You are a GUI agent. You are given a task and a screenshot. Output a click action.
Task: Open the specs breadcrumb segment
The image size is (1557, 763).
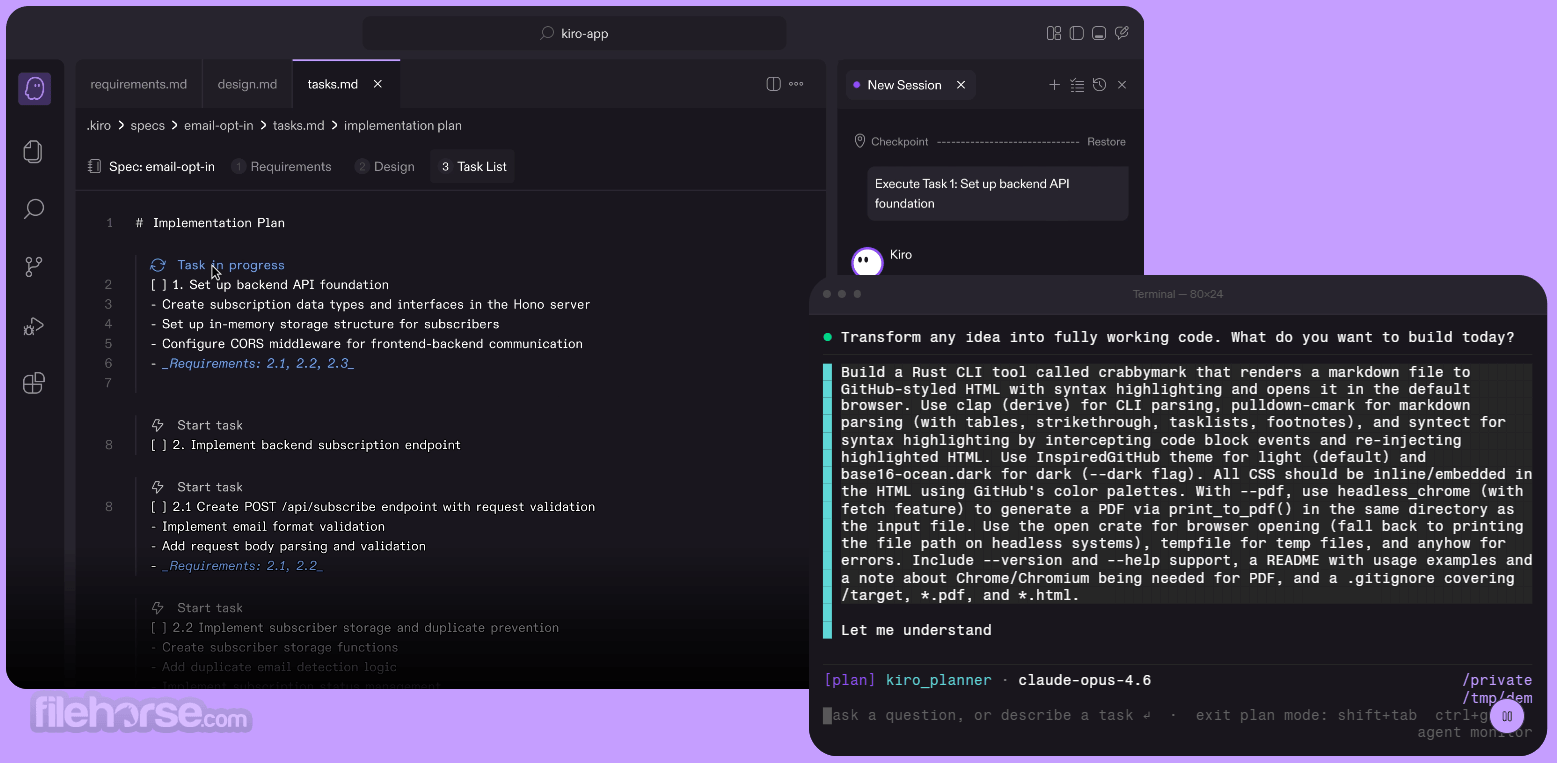(148, 125)
